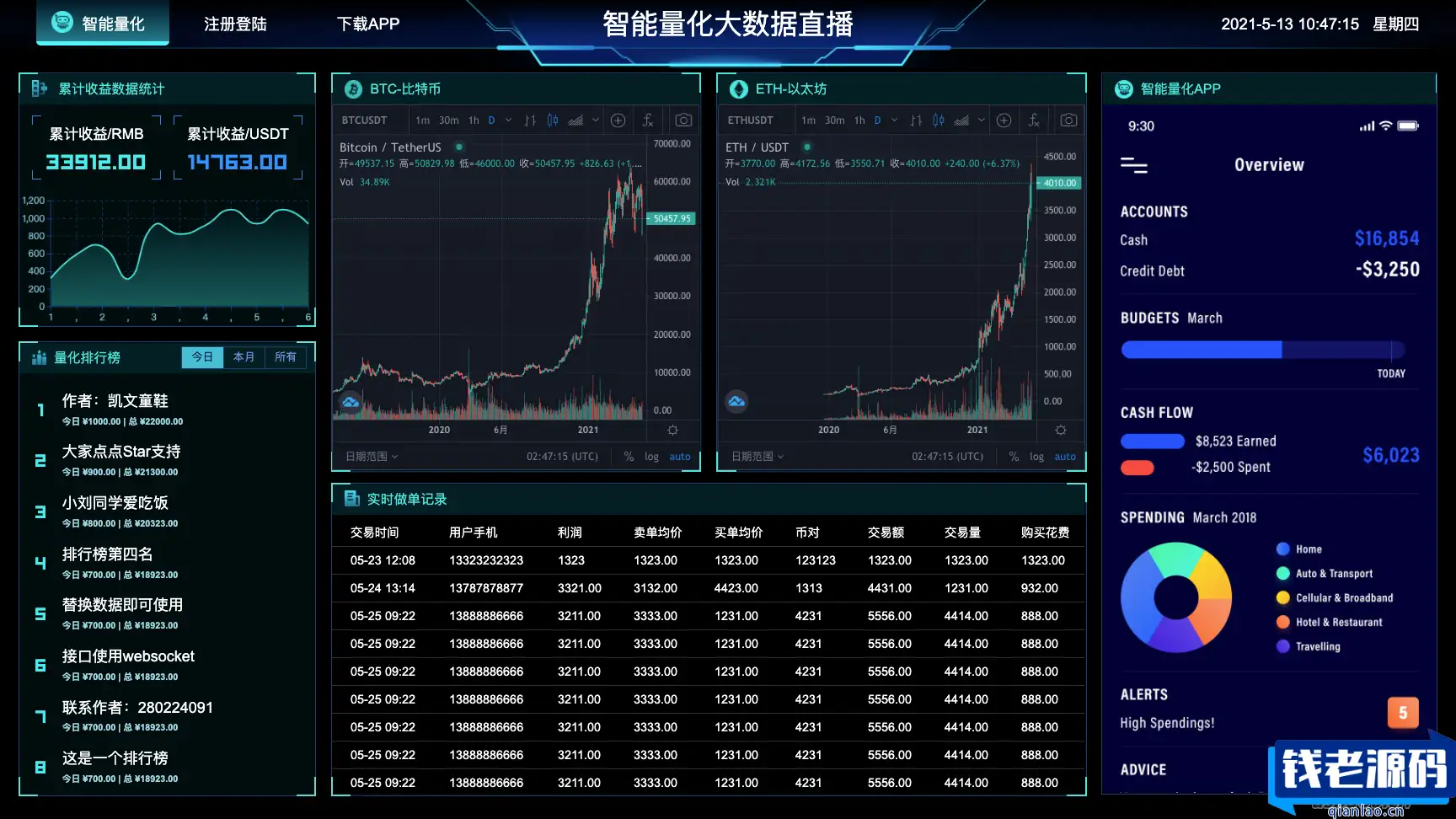Click the Bitcoin icon in BTC panel header

(352, 89)
